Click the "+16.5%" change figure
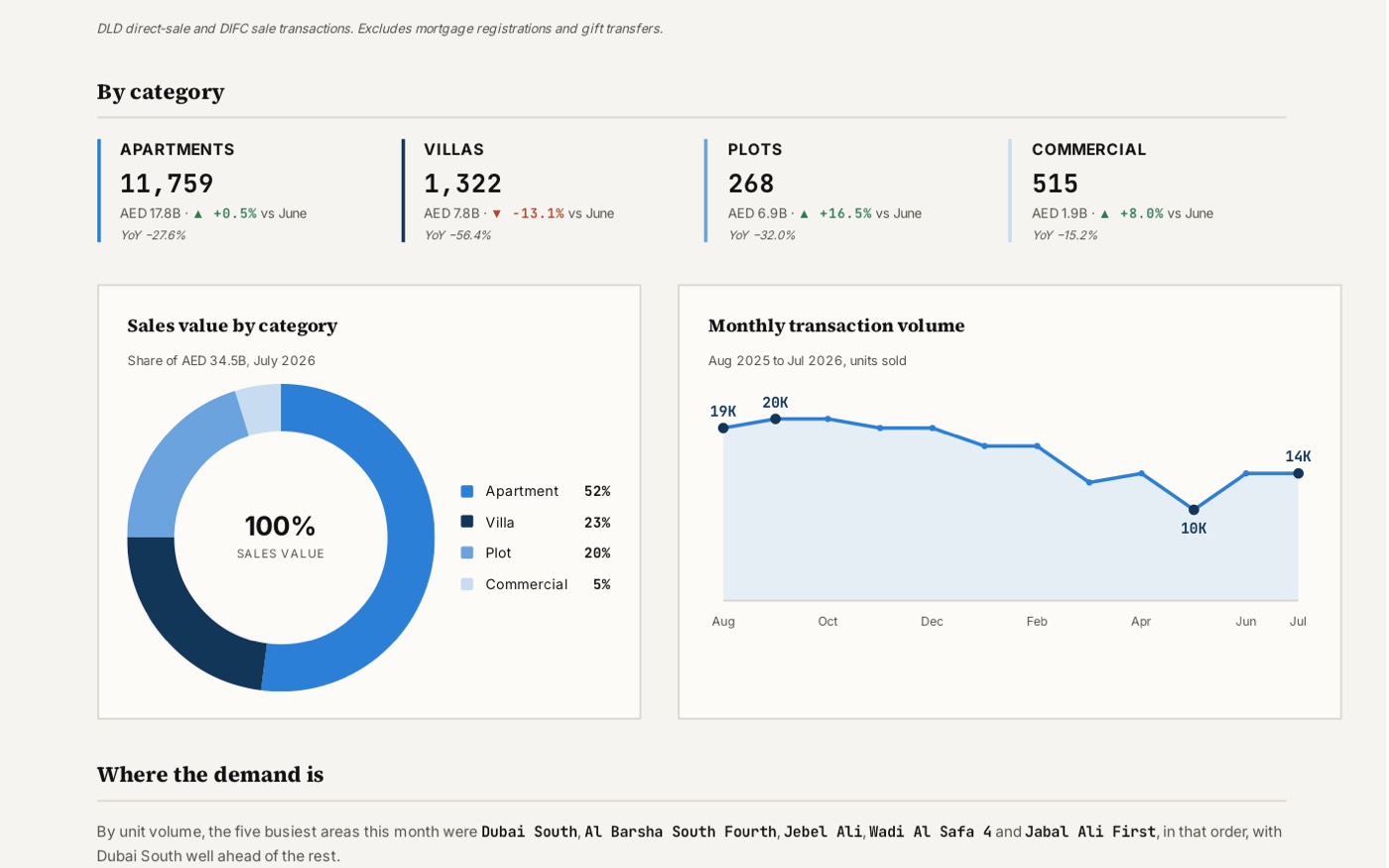This screenshot has width=1389, height=868. pos(845,213)
